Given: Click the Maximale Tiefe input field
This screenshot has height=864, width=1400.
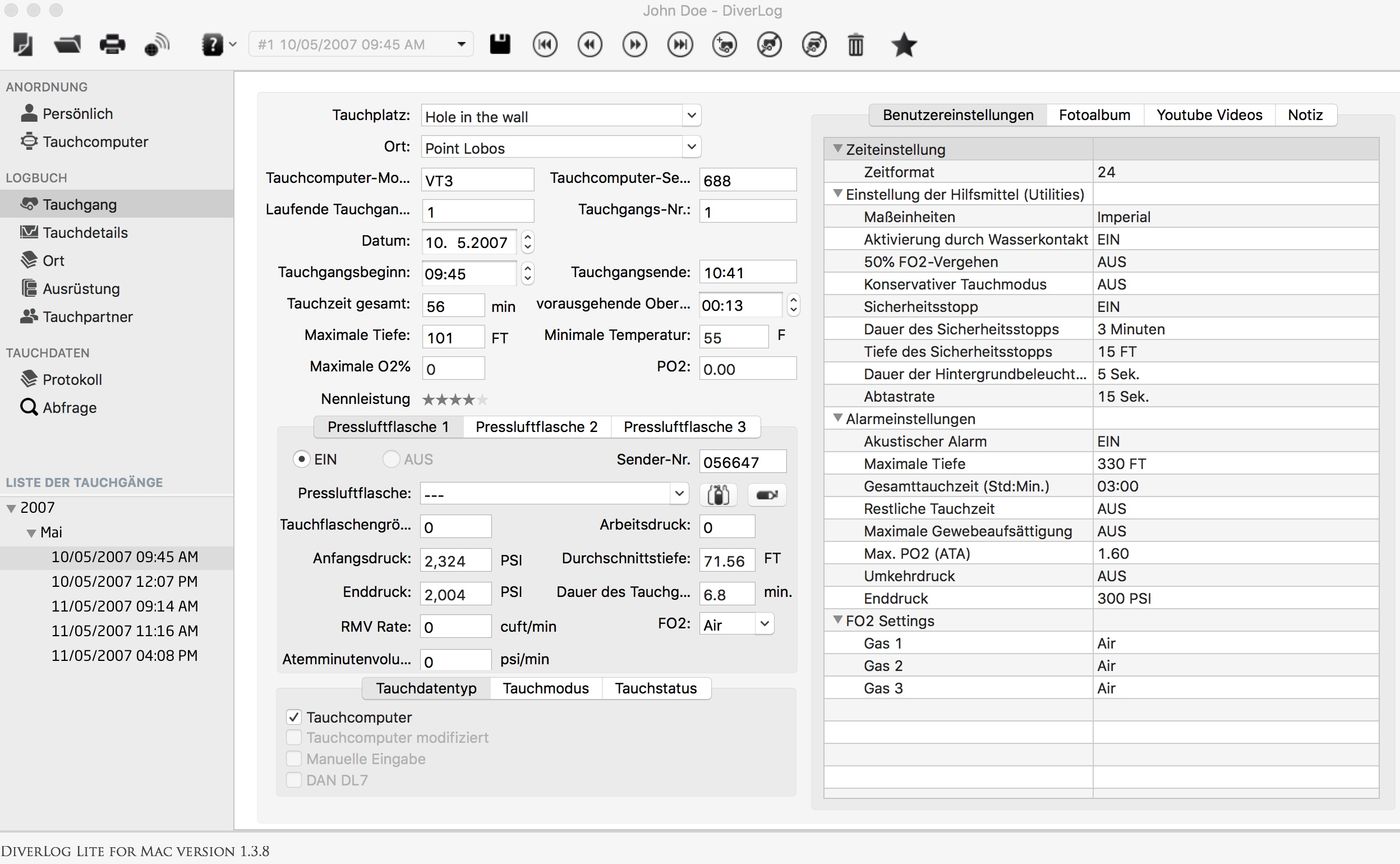Looking at the screenshot, I should [453, 337].
